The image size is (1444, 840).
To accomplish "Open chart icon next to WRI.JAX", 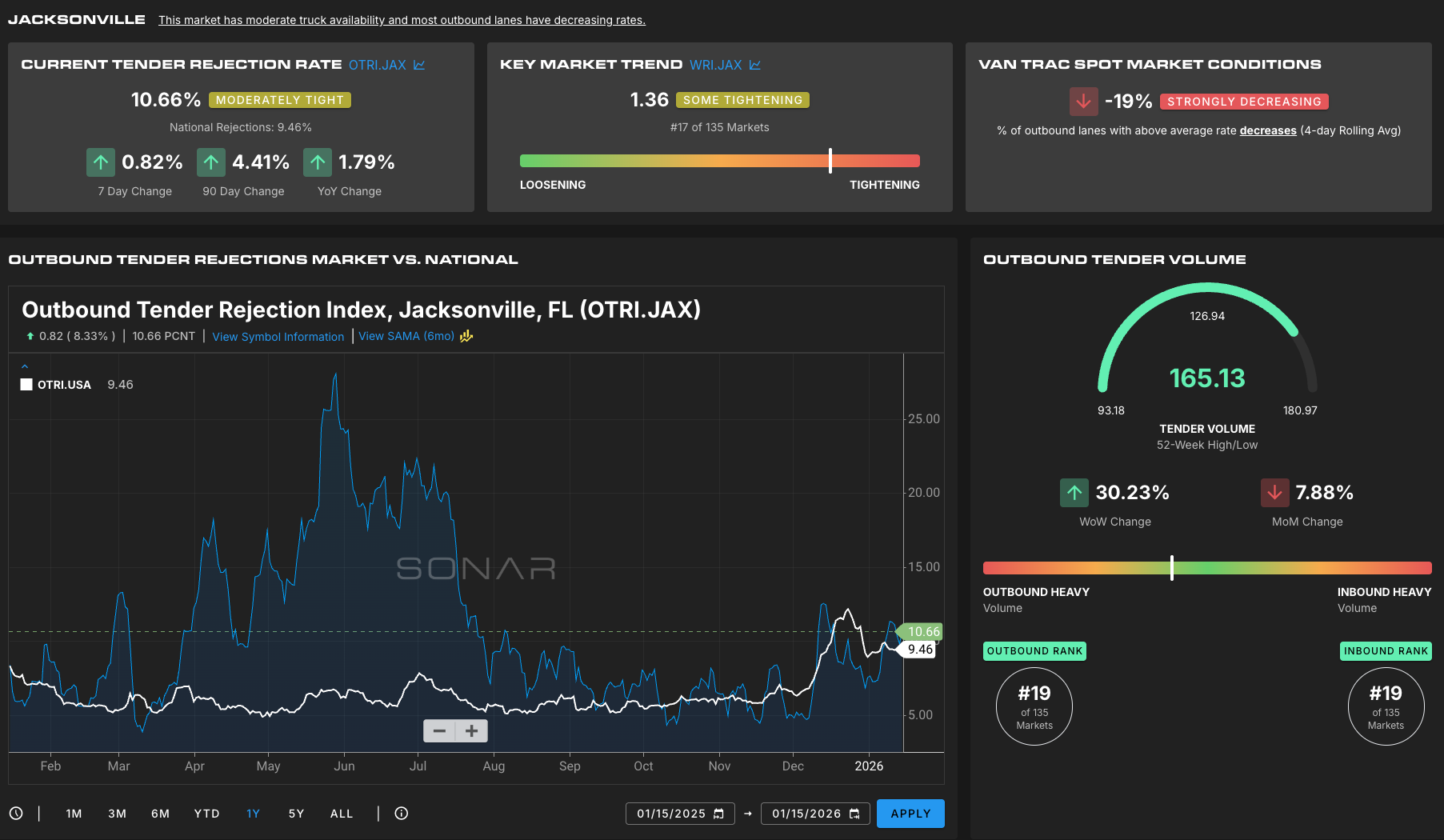I will (755, 65).
